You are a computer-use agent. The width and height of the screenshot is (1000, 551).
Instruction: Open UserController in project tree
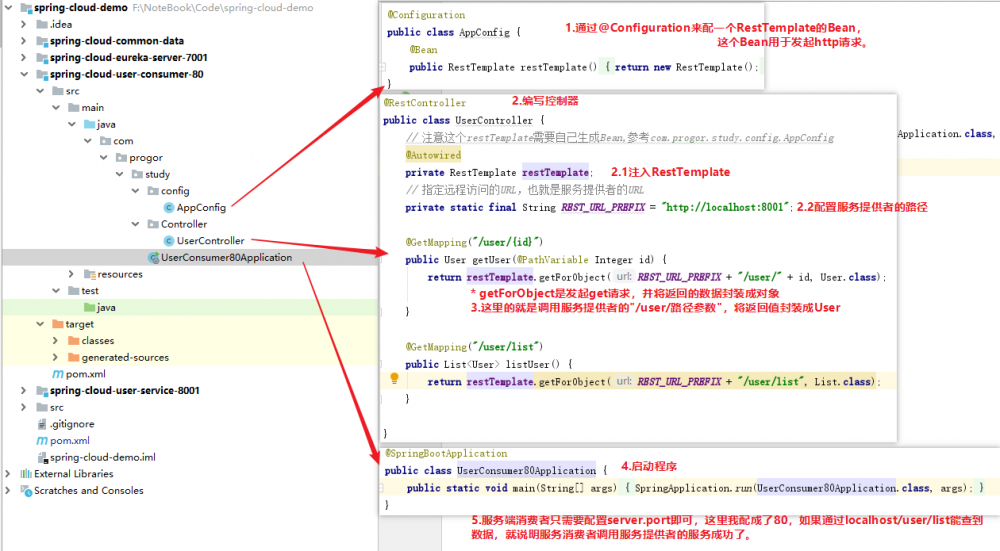[210, 240]
